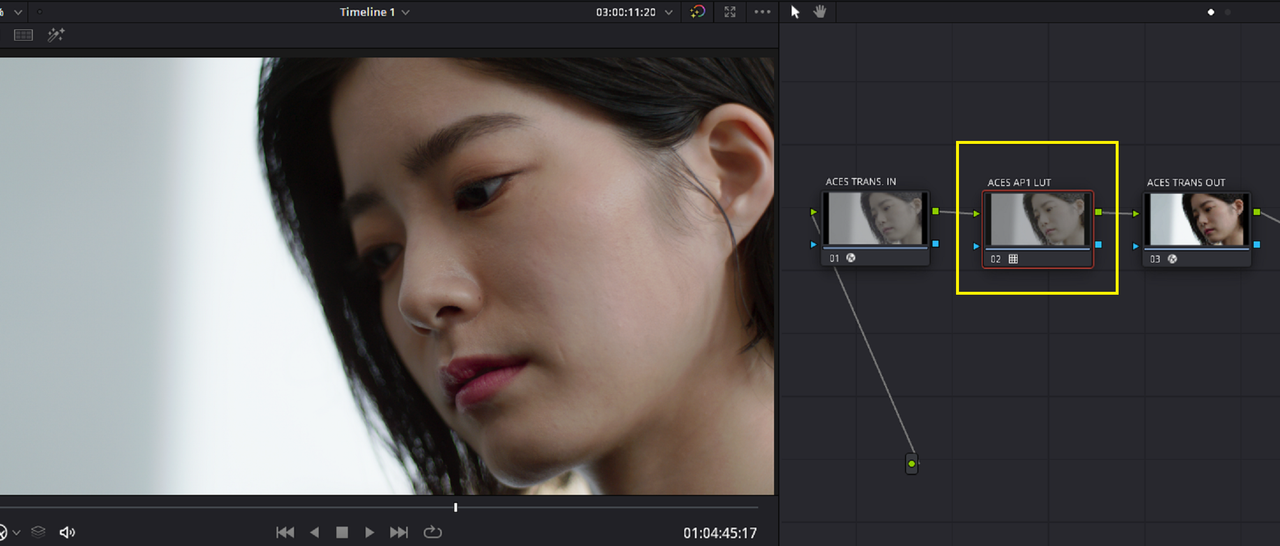Click the OFX icon on node 03
Viewport: 1280px width, 546px height.
[x=1172, y=258]
